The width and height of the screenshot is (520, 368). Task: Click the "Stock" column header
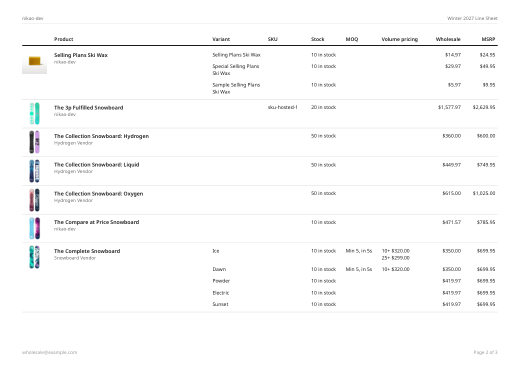(317, 39)
